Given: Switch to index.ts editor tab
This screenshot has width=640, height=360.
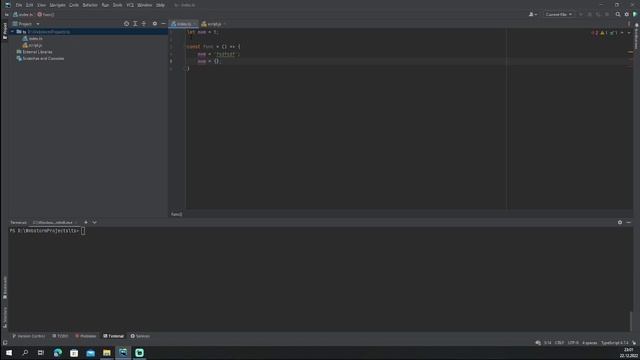Looking at the screenshot, I should [183, 24].
